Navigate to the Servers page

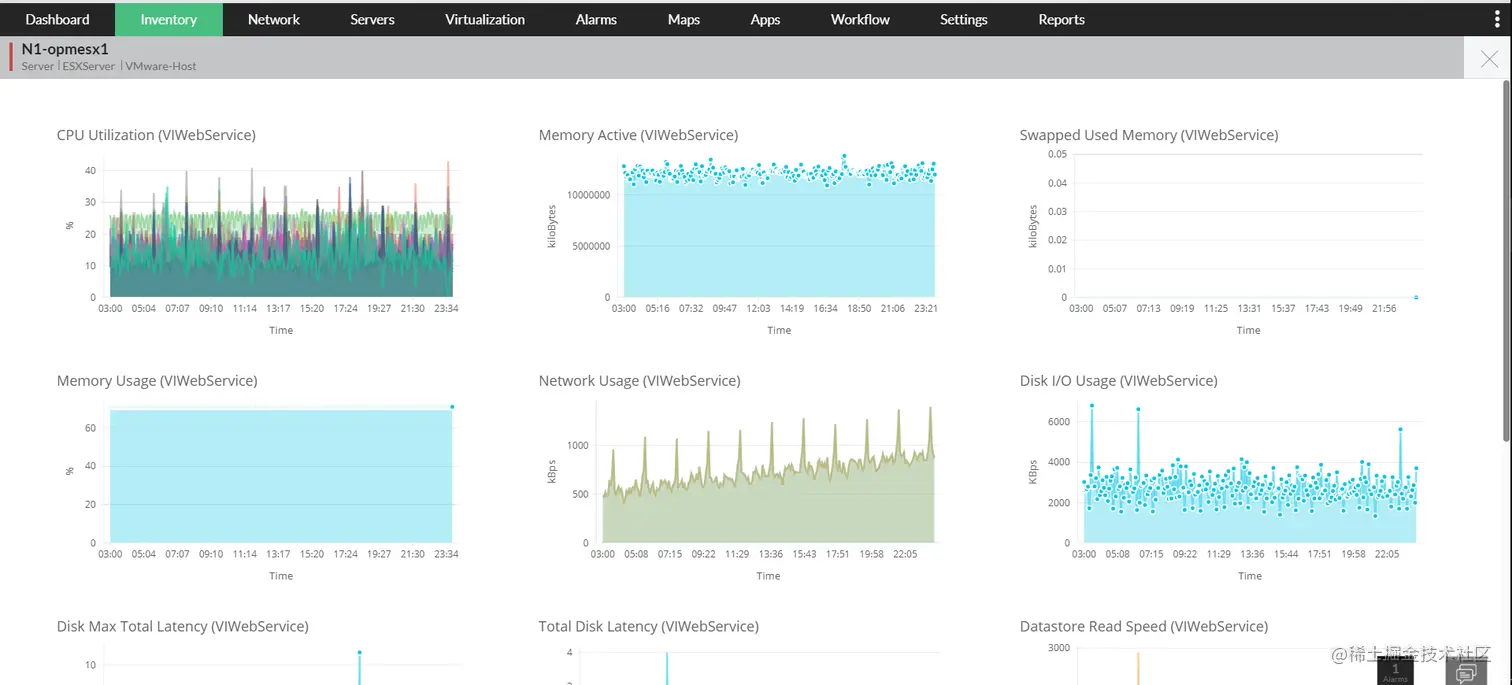point(371,19)
